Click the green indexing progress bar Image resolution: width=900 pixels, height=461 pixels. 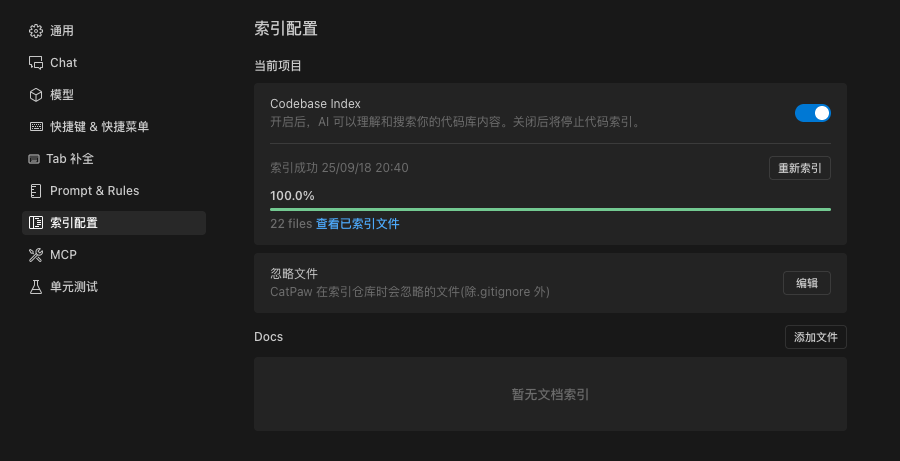[x=550, y=209]
